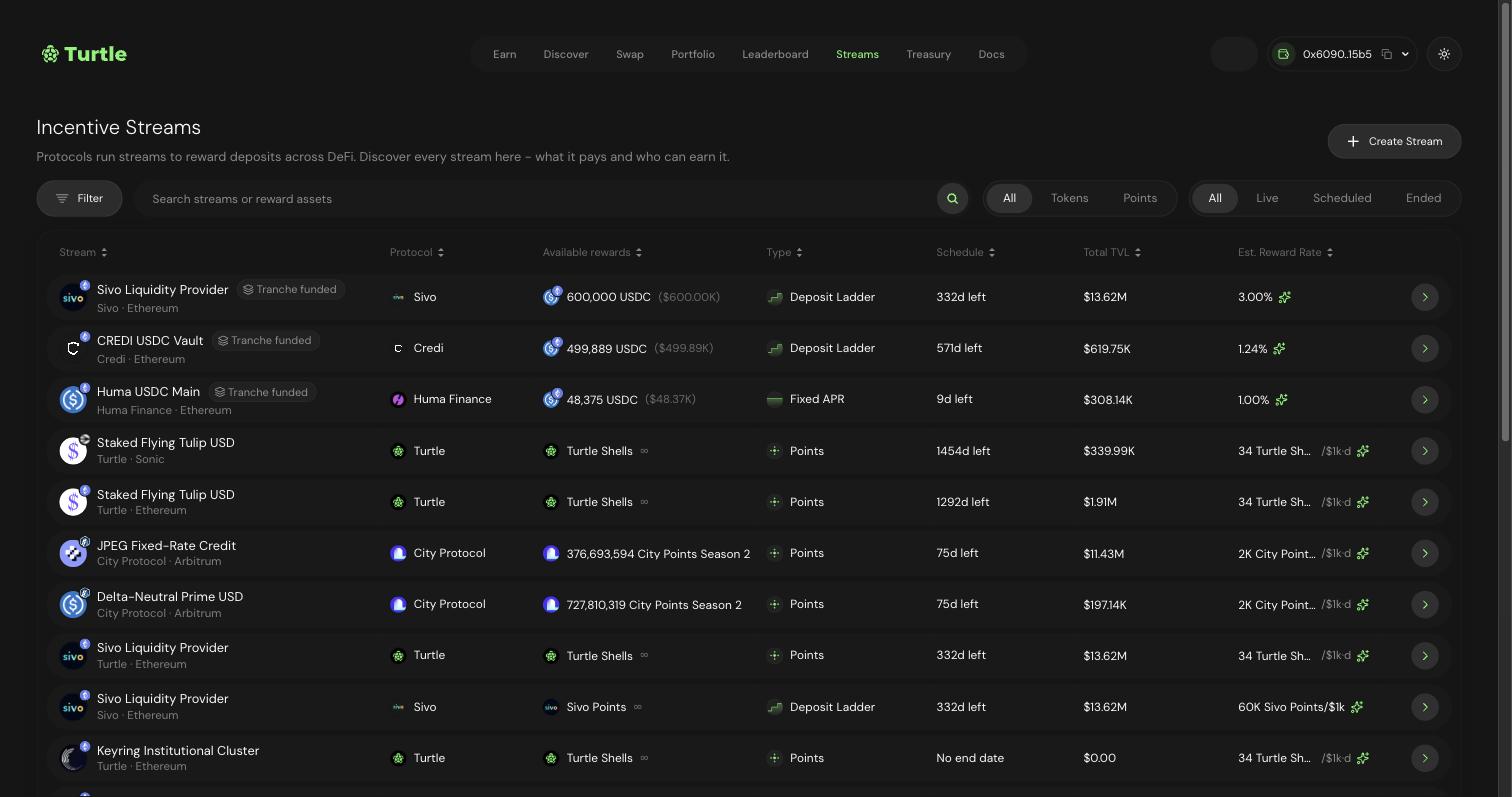This screenshot has height=797, width=1512.
Task: Sort by the Schedule column
Action: click(x=966, y=252)
